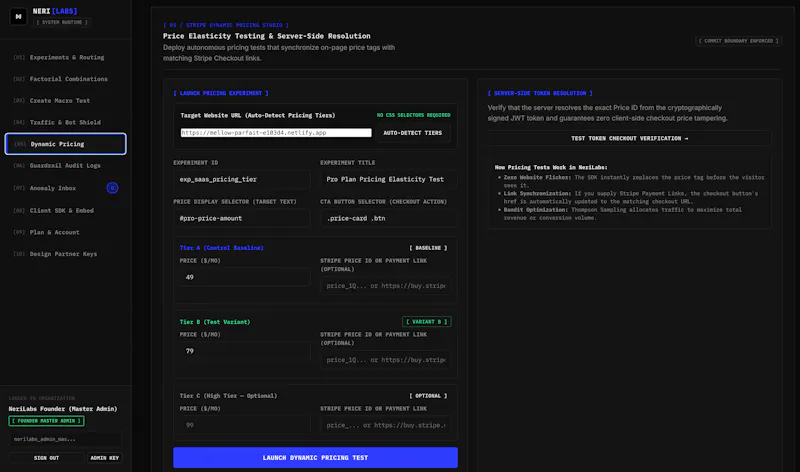Edit Tier A price field

(245, 277)
